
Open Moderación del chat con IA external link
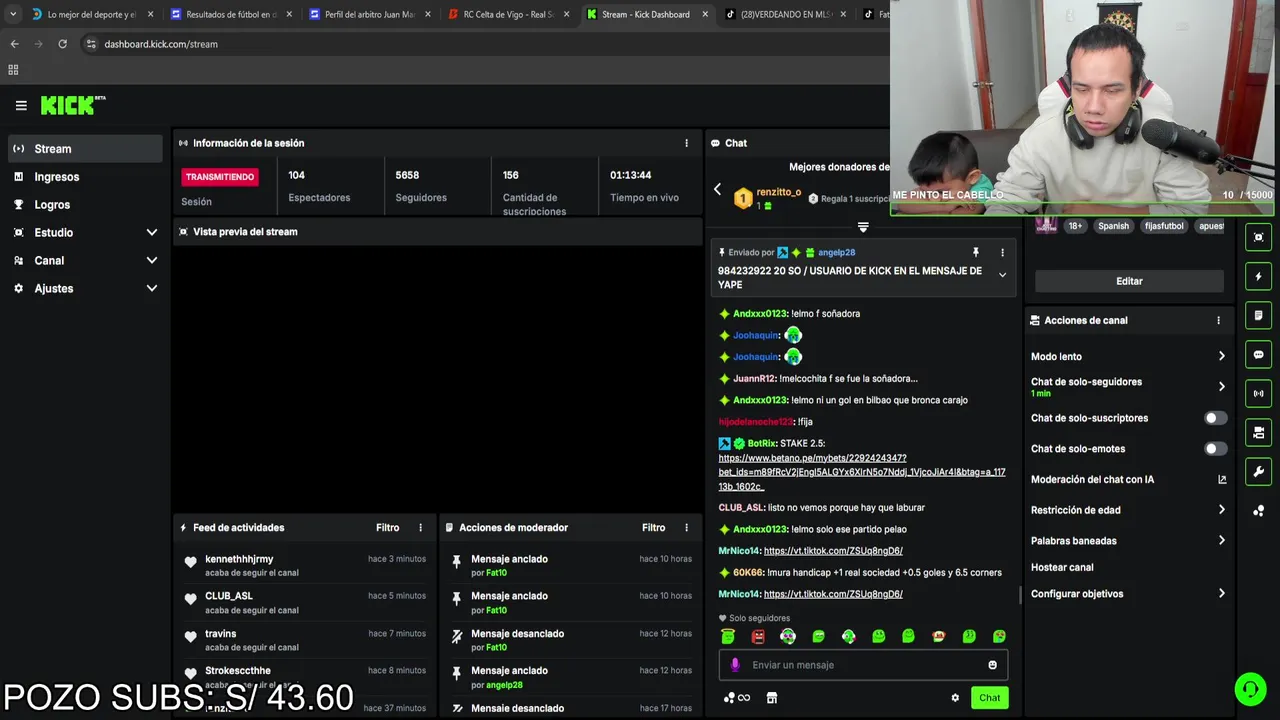[x=1222, y=480]
